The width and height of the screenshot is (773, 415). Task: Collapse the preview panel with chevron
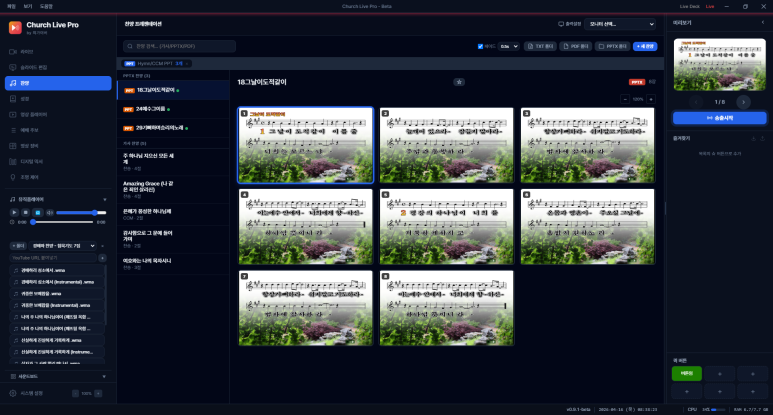pos(763,23)
